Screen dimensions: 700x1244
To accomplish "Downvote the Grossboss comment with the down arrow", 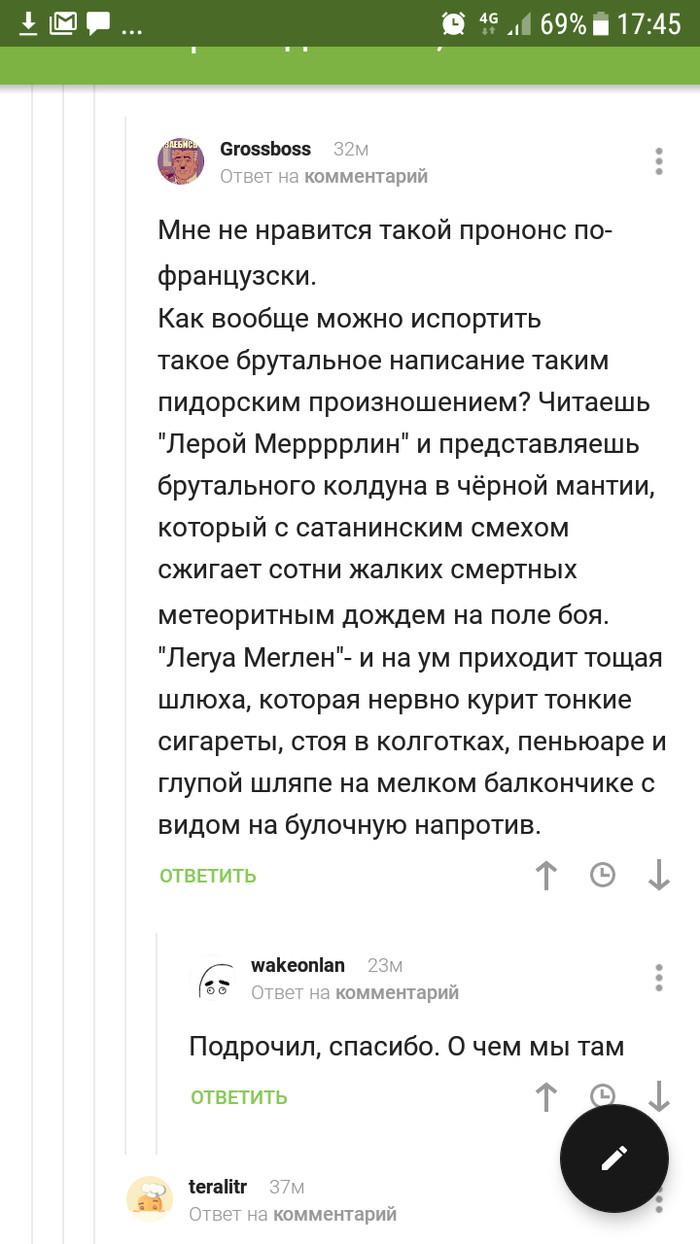I will point(660,876).
